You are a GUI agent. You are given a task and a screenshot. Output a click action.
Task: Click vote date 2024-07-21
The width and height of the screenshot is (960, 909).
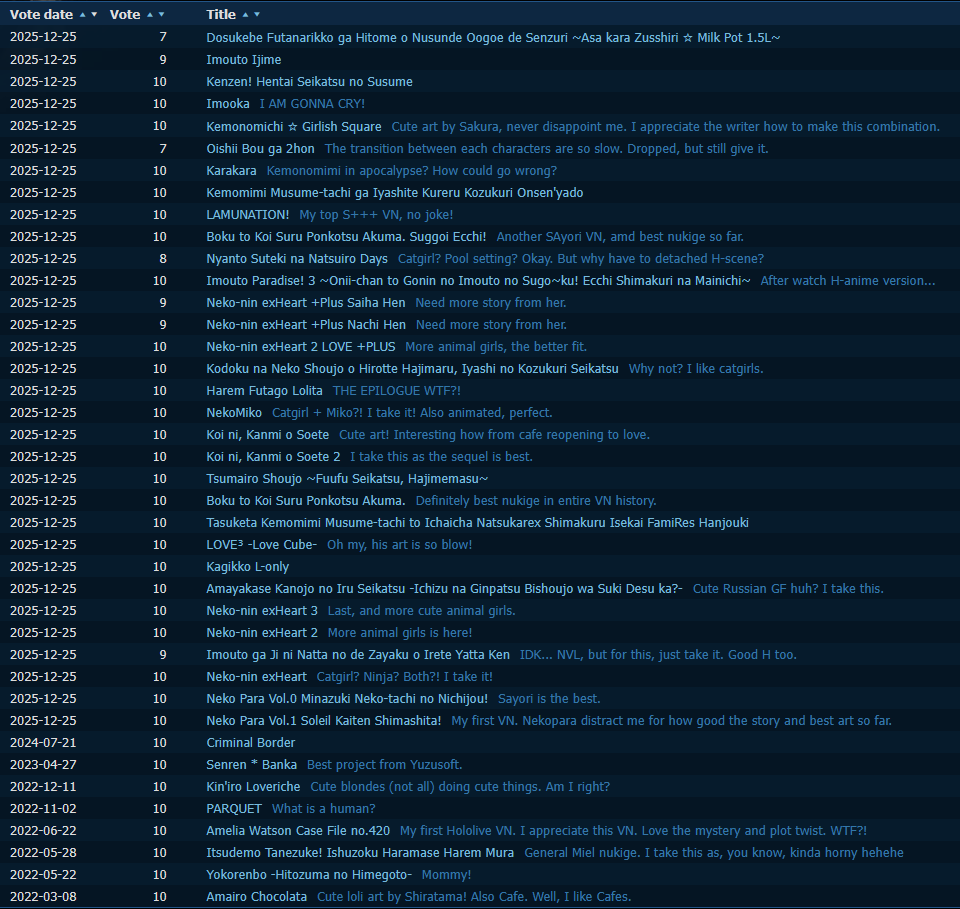43,743
